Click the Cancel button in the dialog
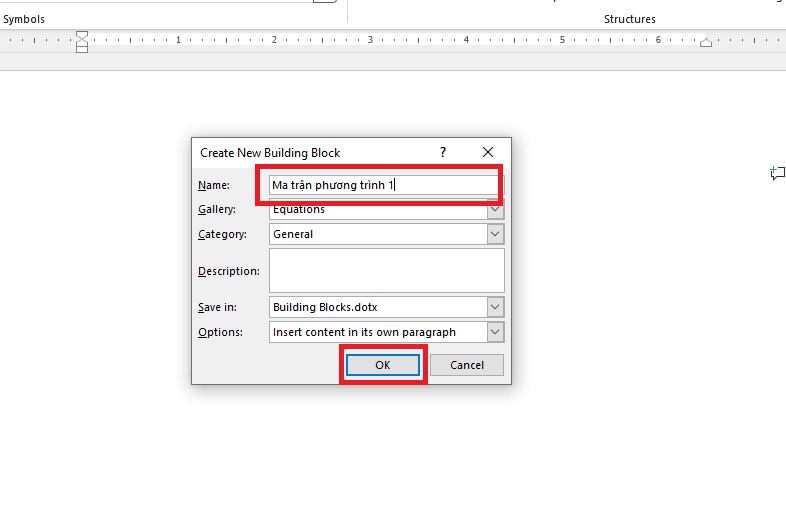The height and width of the screenshot is (522, 786). [467, 365]
